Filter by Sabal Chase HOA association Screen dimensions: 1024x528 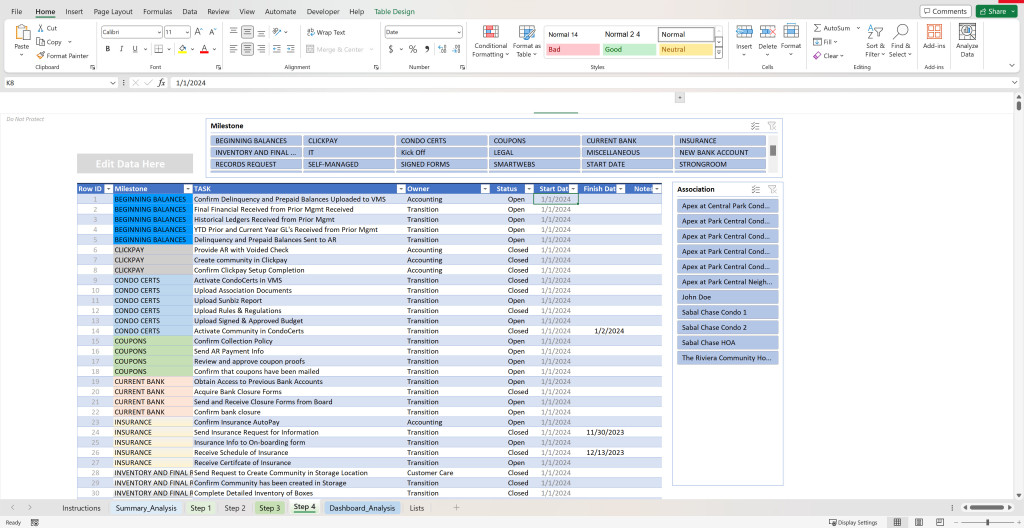pyautogui.click(x=728, y=342)
